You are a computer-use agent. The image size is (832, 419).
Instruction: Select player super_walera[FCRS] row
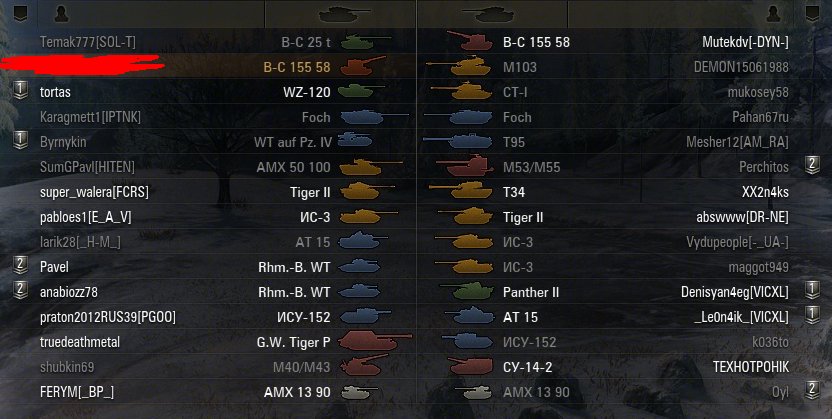tap(208, 192)
